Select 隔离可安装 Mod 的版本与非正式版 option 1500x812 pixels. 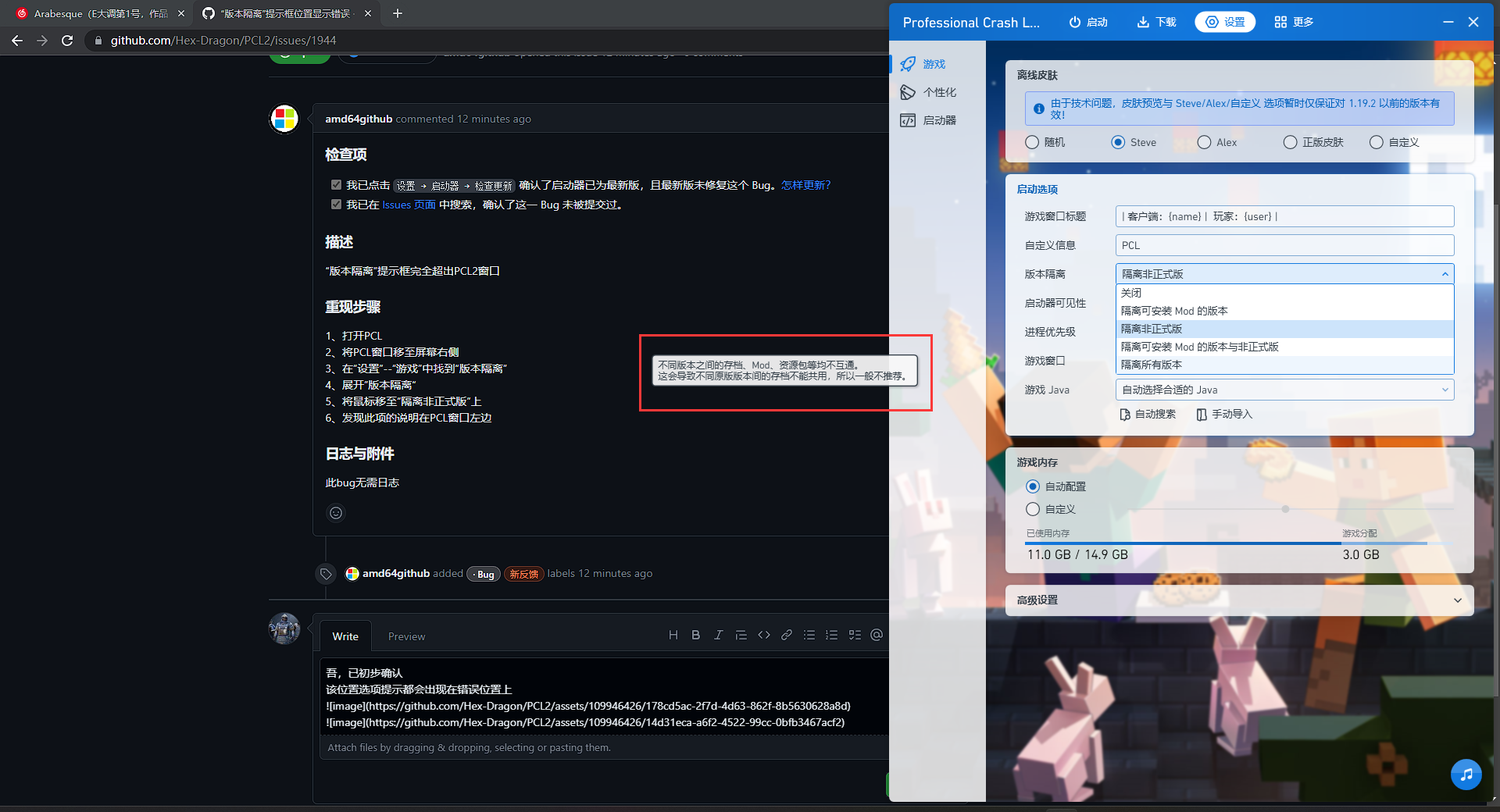click(x=1284, y=347)
